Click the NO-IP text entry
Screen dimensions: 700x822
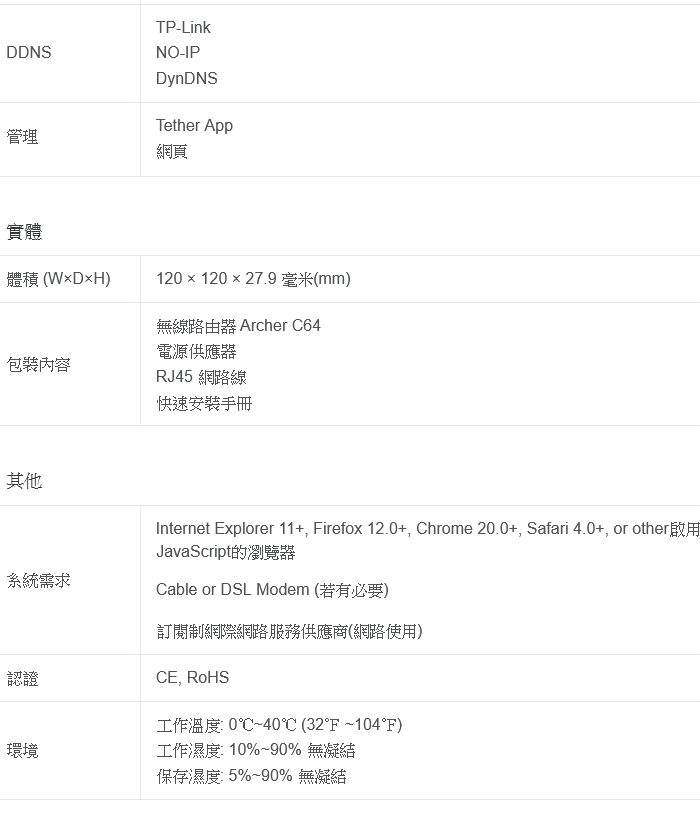tap(178, 52)
